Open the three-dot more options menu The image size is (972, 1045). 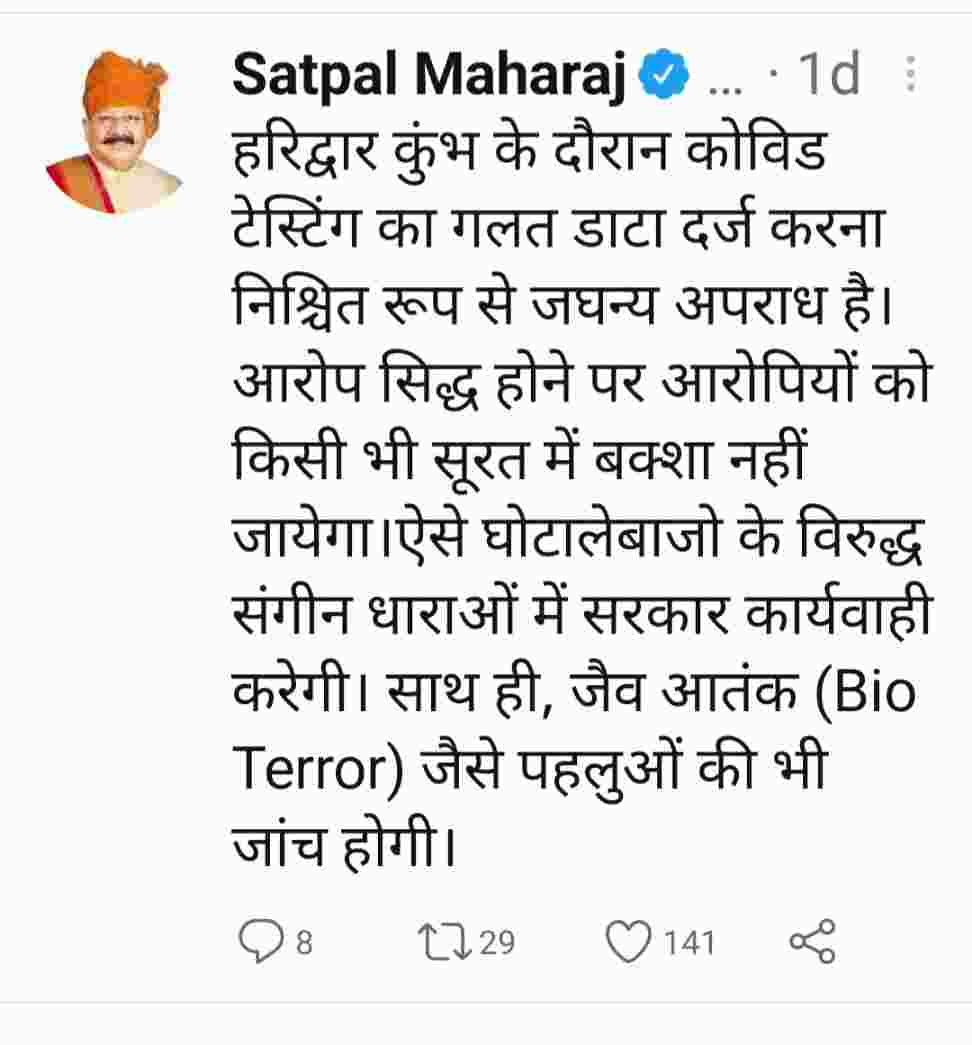coord(909,75)
